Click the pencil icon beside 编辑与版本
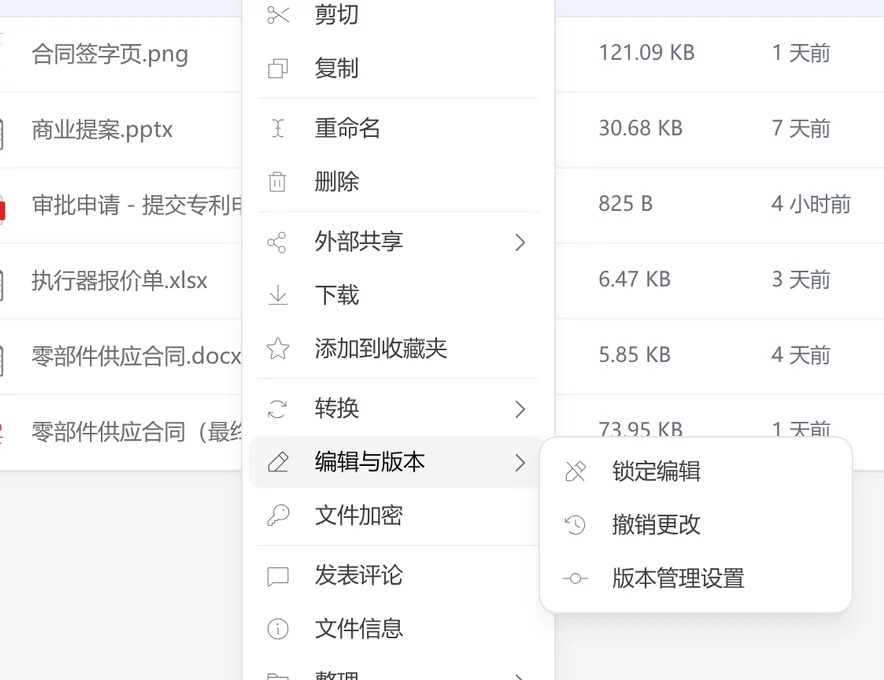The image size is (884, 680). pos(278,462)
